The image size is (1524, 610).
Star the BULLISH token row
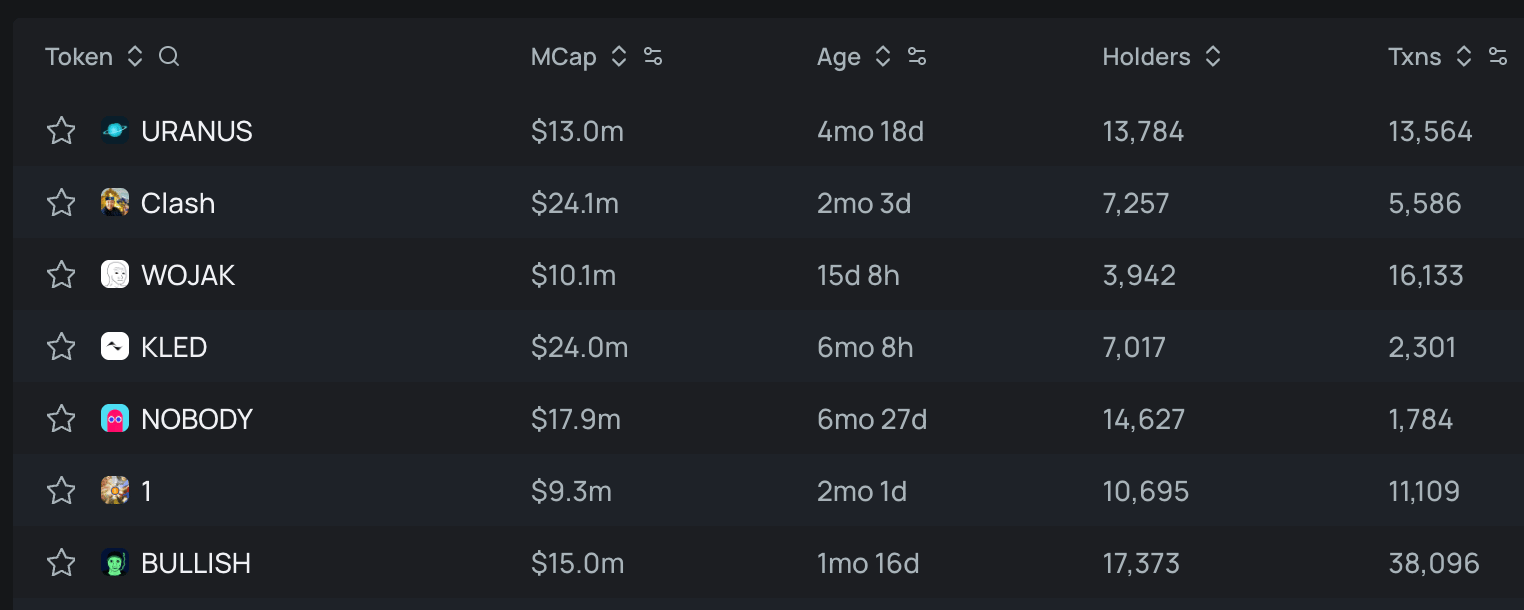coord(61,563)
